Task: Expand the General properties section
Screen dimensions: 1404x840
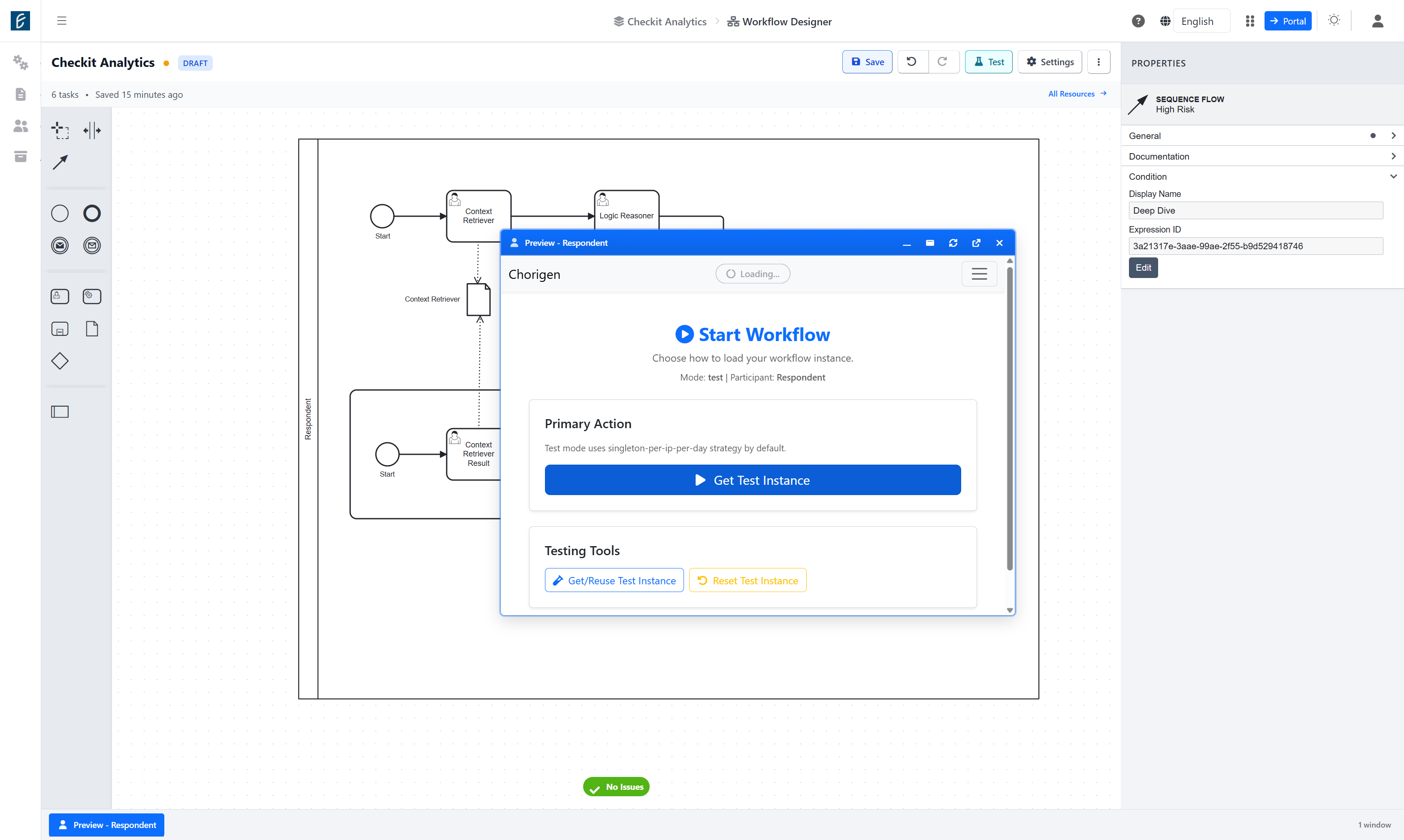Action: 1262,136
